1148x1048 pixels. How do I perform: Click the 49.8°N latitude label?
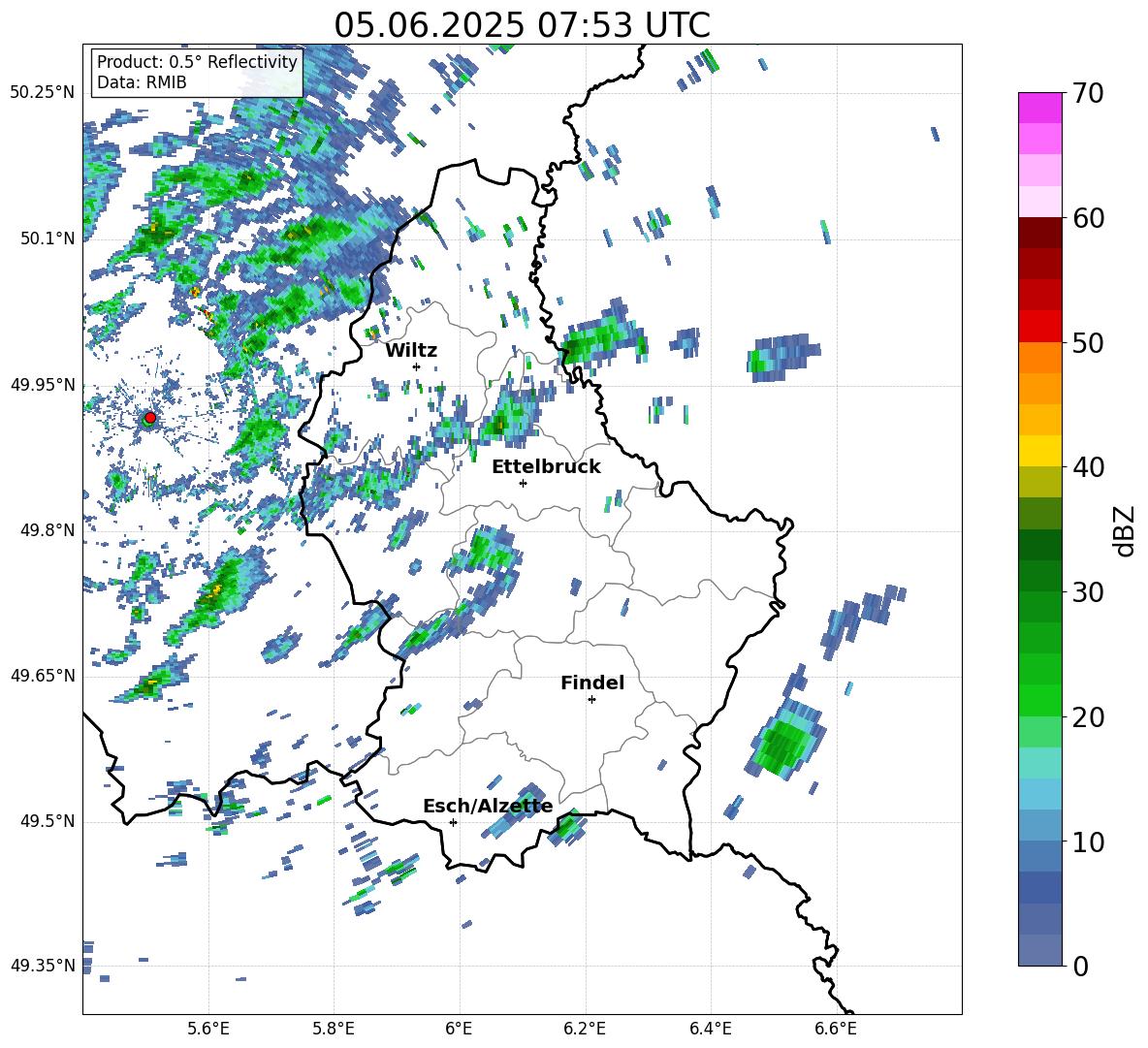(x=48, y=530)
